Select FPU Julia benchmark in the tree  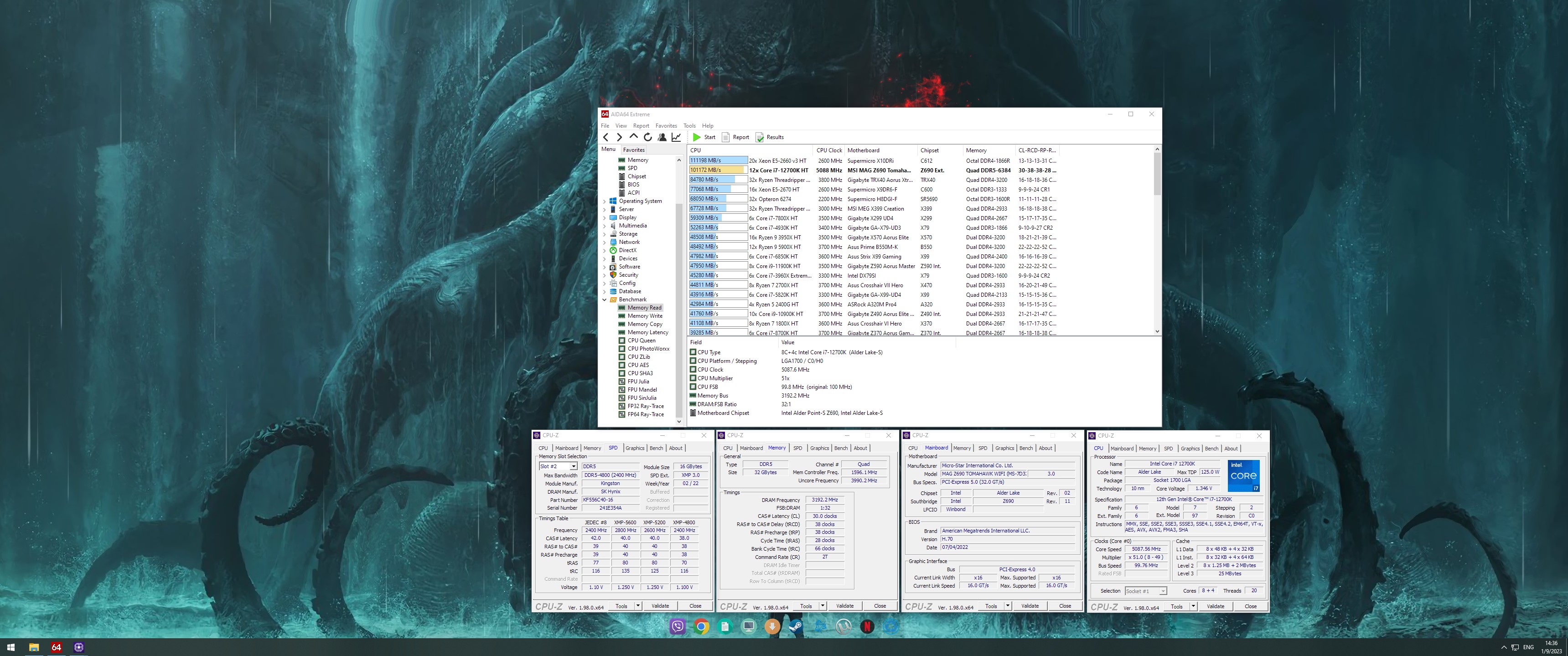coord(638,382)
